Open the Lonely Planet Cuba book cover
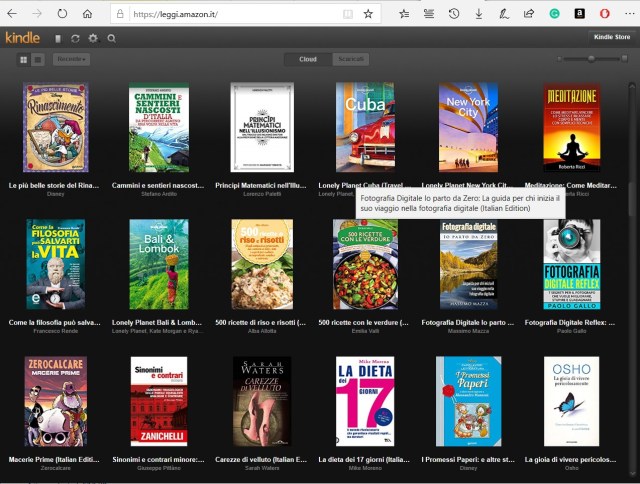 click(x=364, y=127)
